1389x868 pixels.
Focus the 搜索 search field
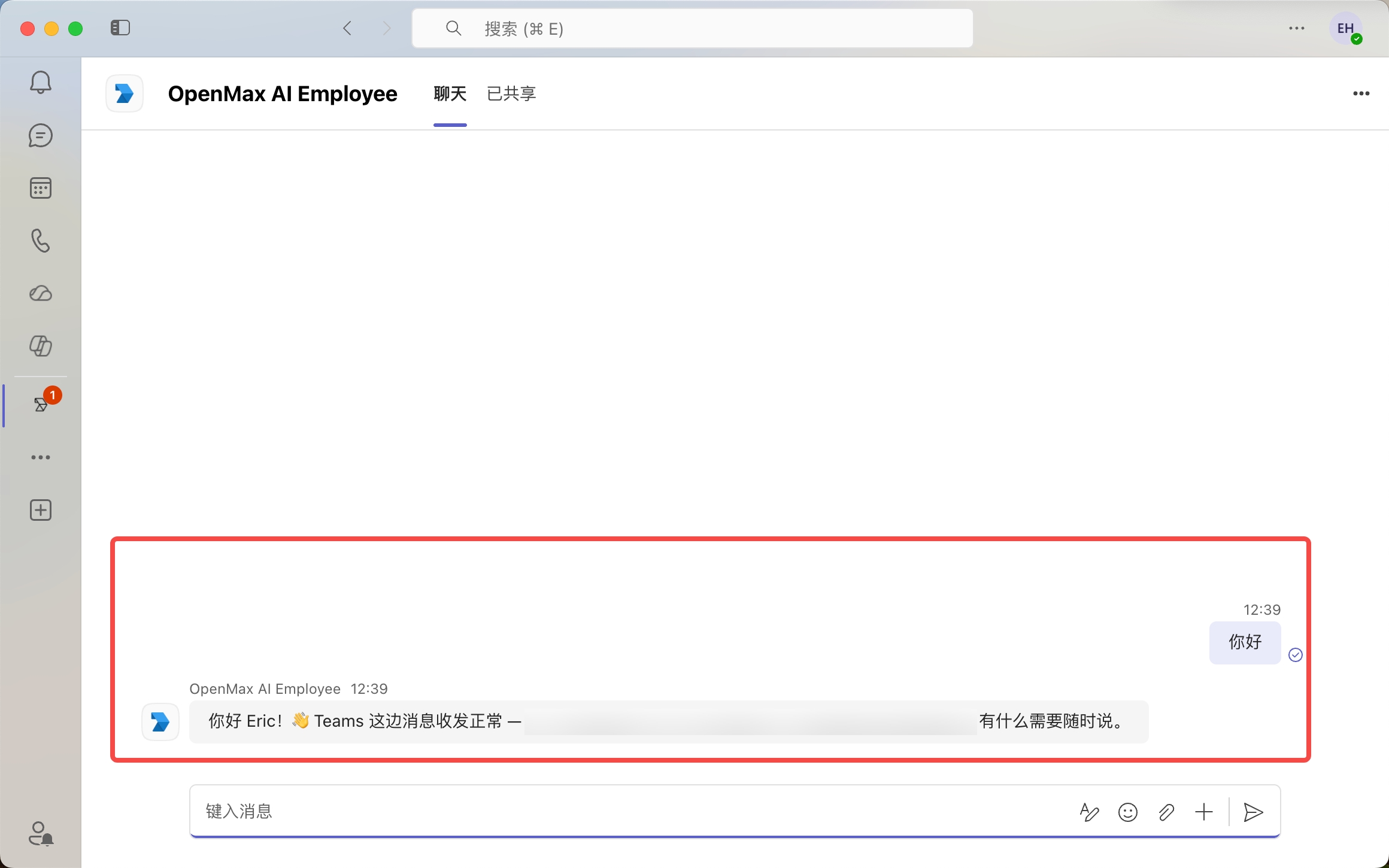pos(692,28)
